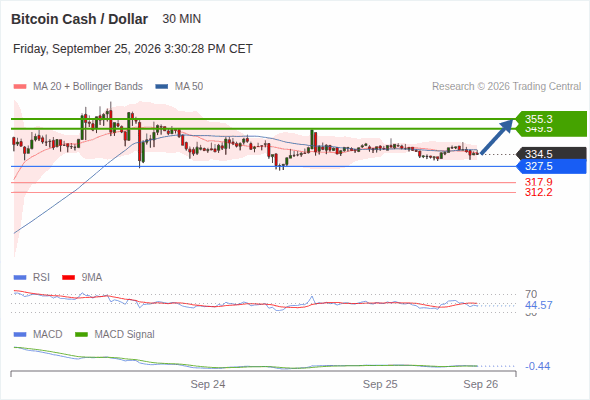Click the Sep 26 date axis label
Screen dimensions: 590x400
tap(481, 384)
